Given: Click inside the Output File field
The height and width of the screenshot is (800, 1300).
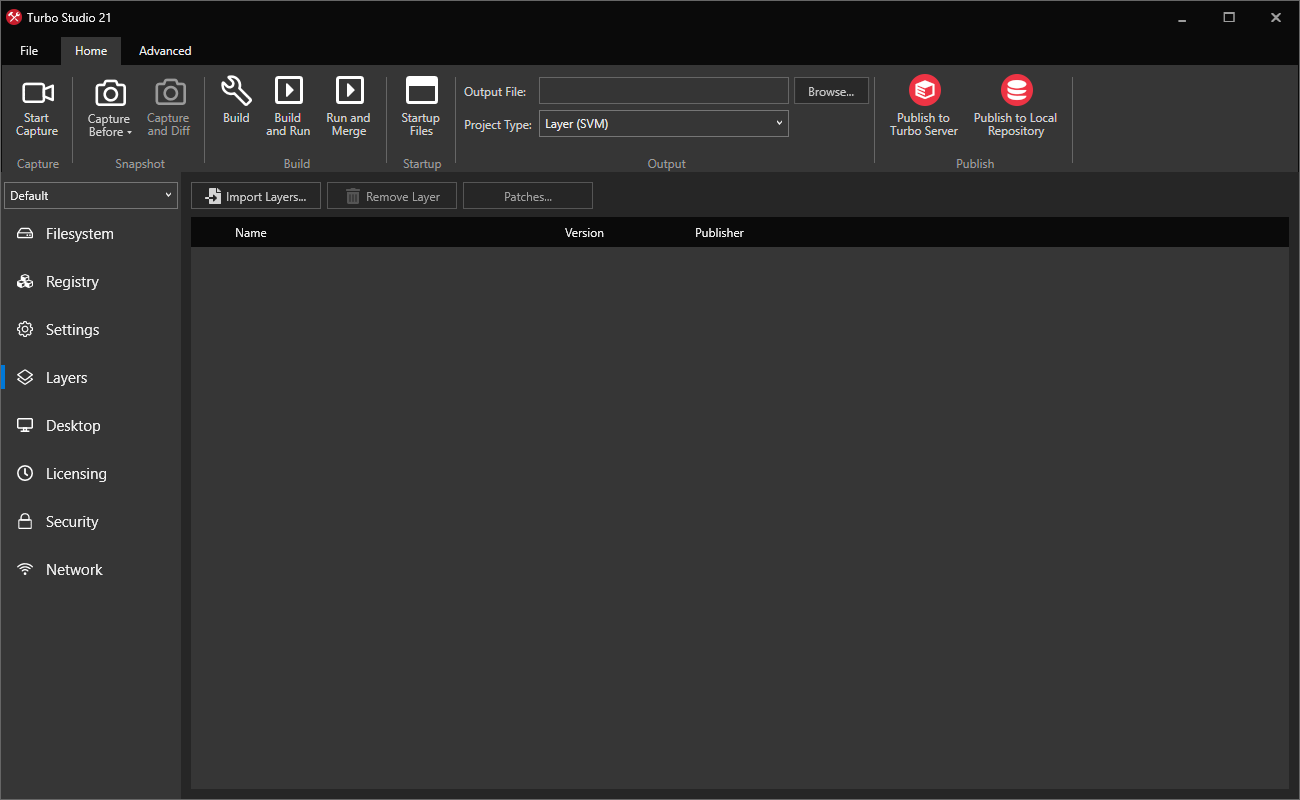Looking at the screenshot, I should point(663,90).
